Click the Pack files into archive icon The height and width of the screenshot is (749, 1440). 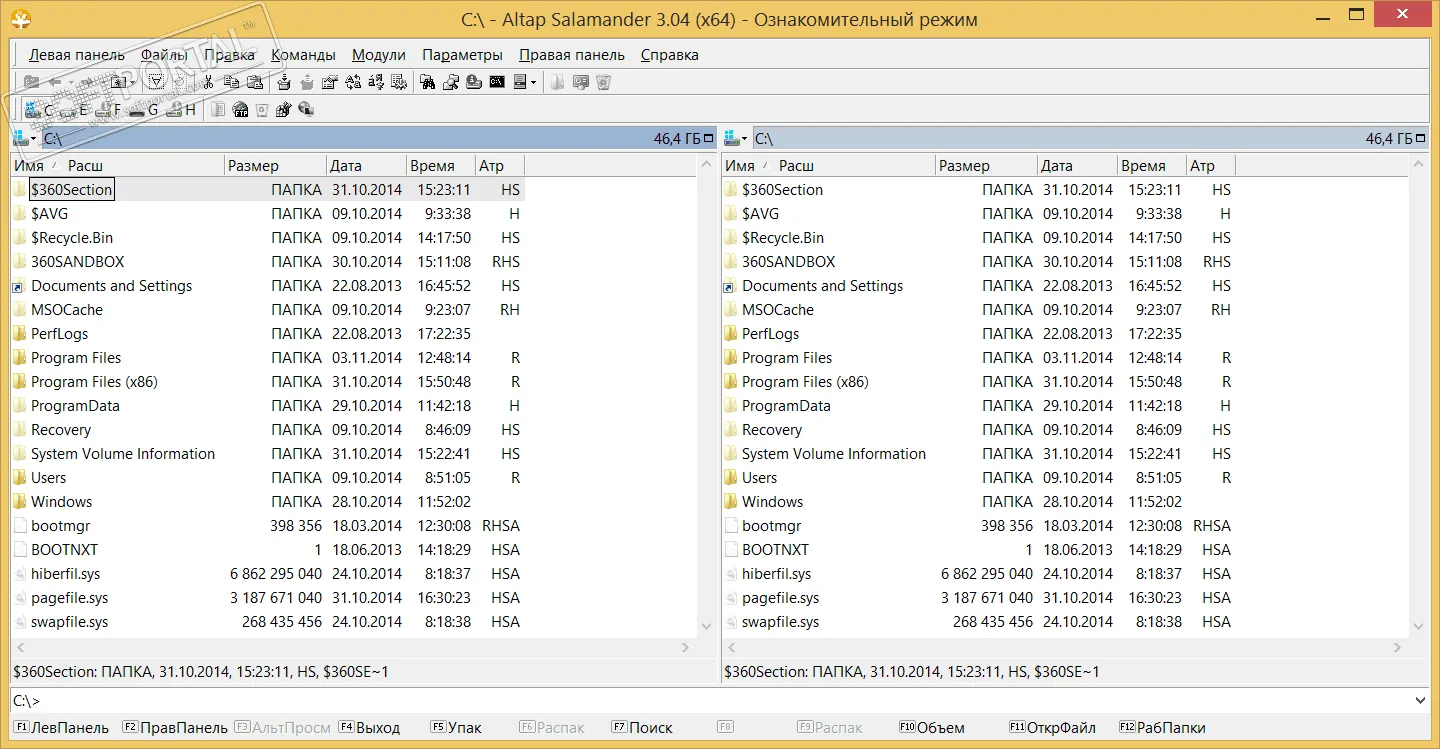[284, 82]
